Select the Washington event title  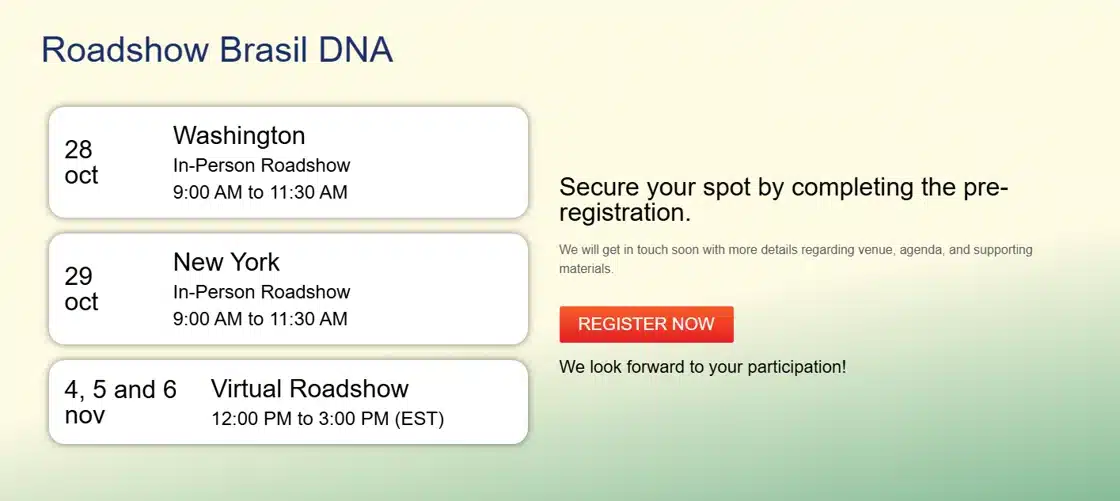click(x=239, y=135)
